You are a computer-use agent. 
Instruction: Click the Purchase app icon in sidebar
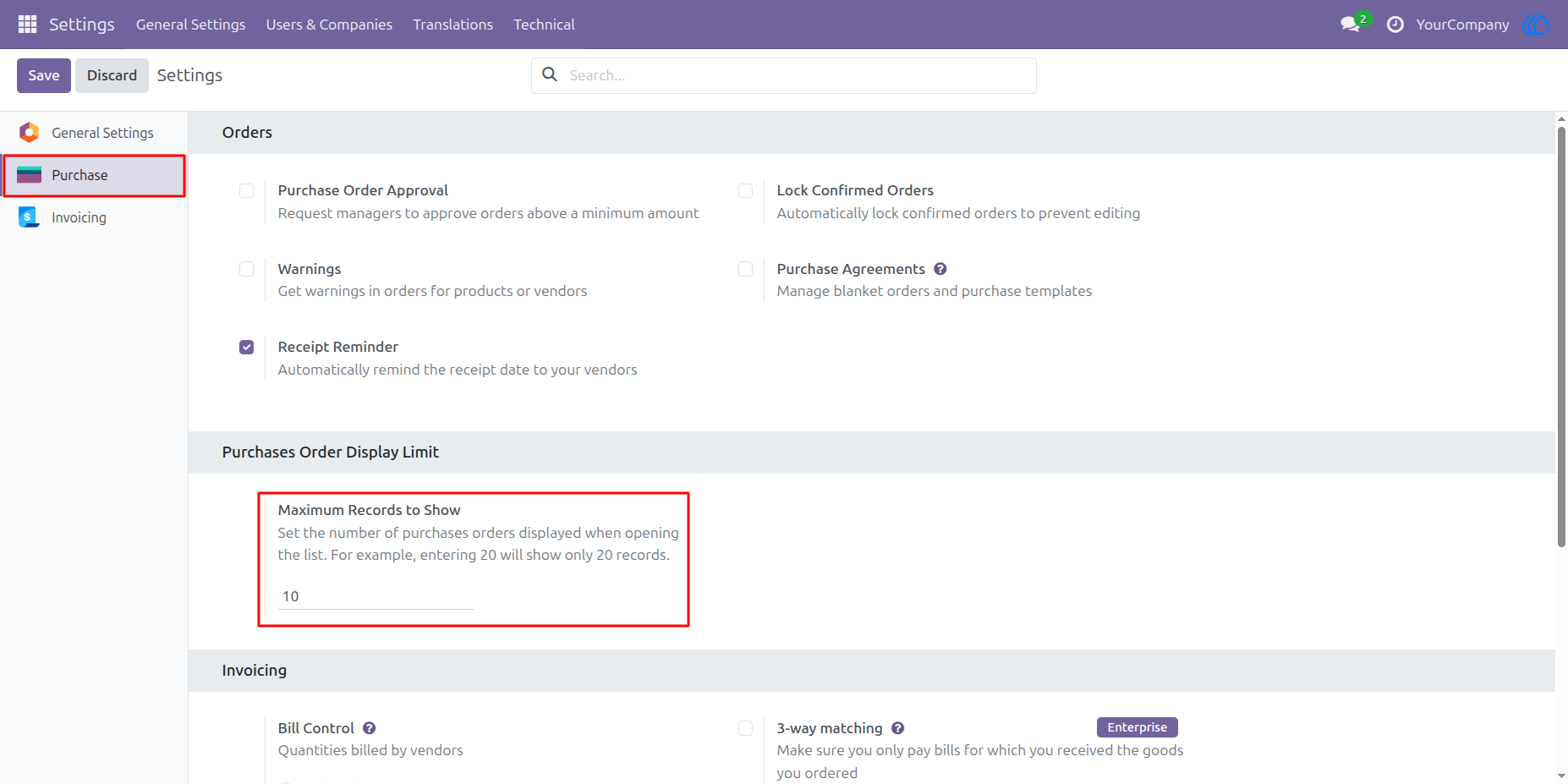click(30, 175)
